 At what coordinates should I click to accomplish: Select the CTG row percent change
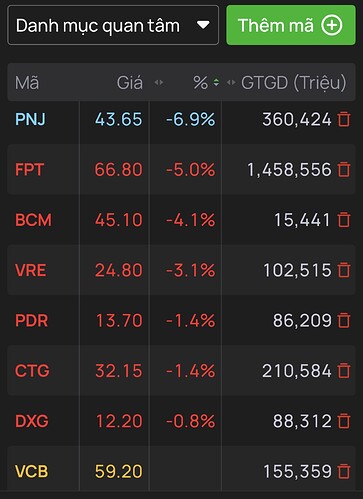[x=191, y=371]
